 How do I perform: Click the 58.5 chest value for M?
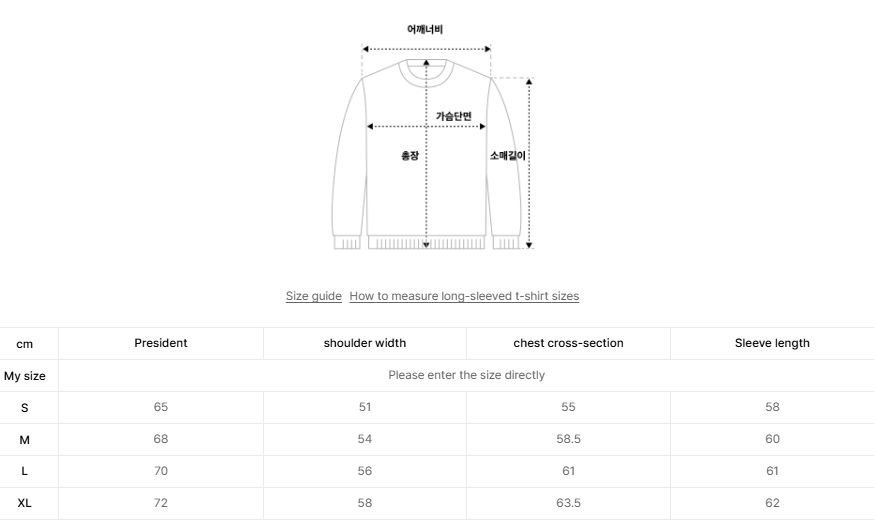[x=568, y=439]
